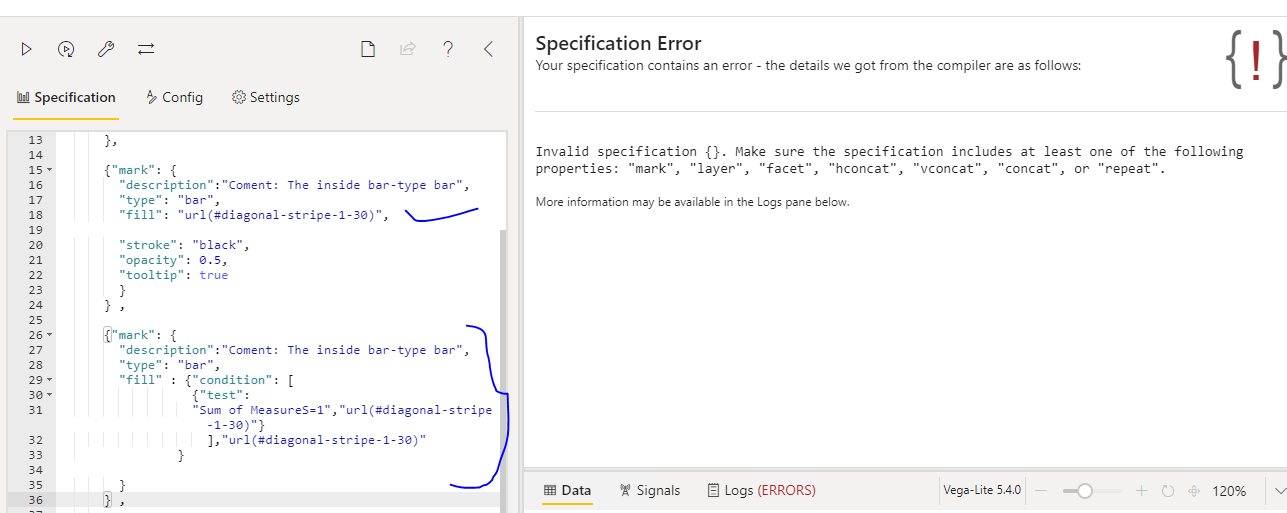This screenshot has height=513, width=1287.
Task: Fold the code block at line 26
Action: tap(49, 335)
